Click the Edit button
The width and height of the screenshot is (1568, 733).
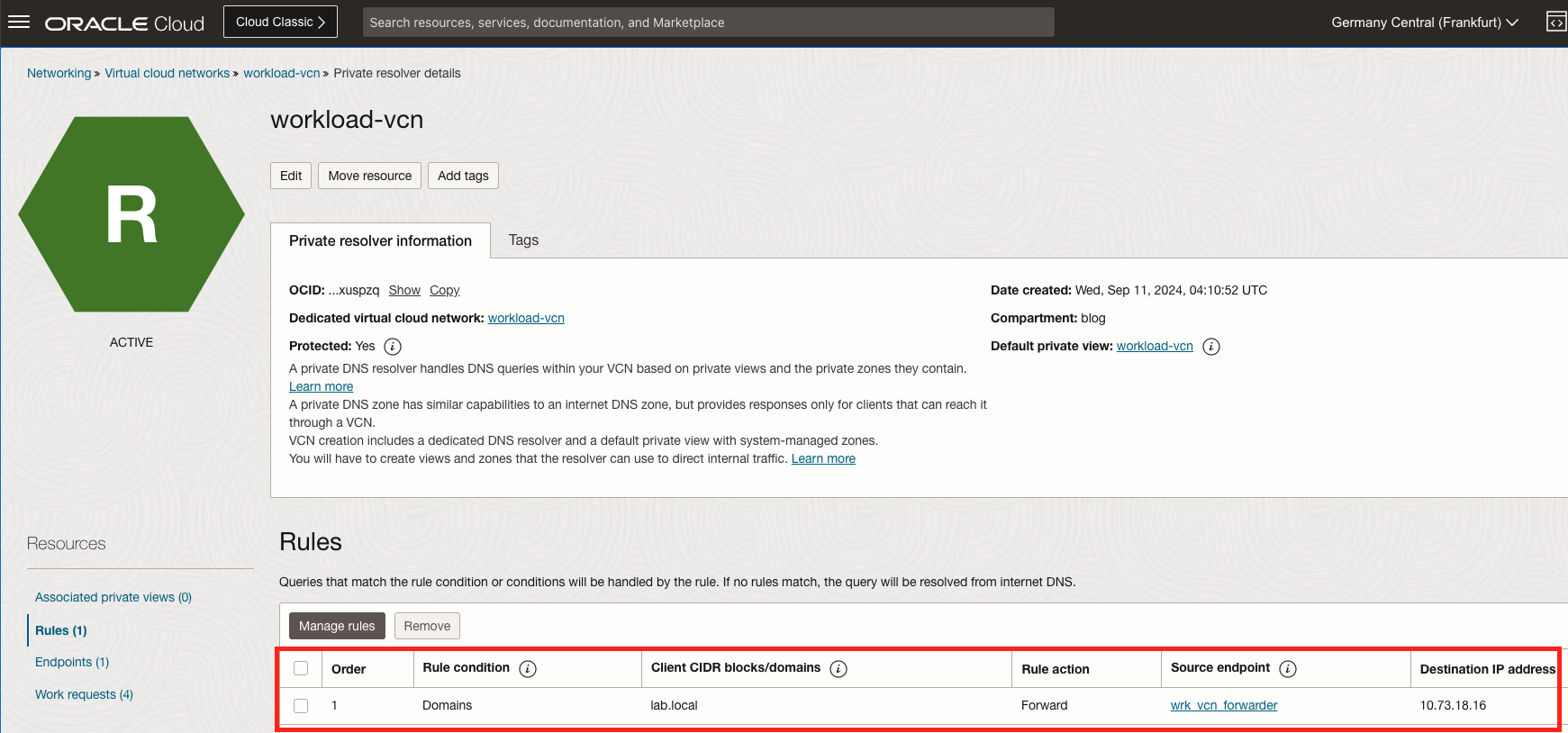pos(291,176)
